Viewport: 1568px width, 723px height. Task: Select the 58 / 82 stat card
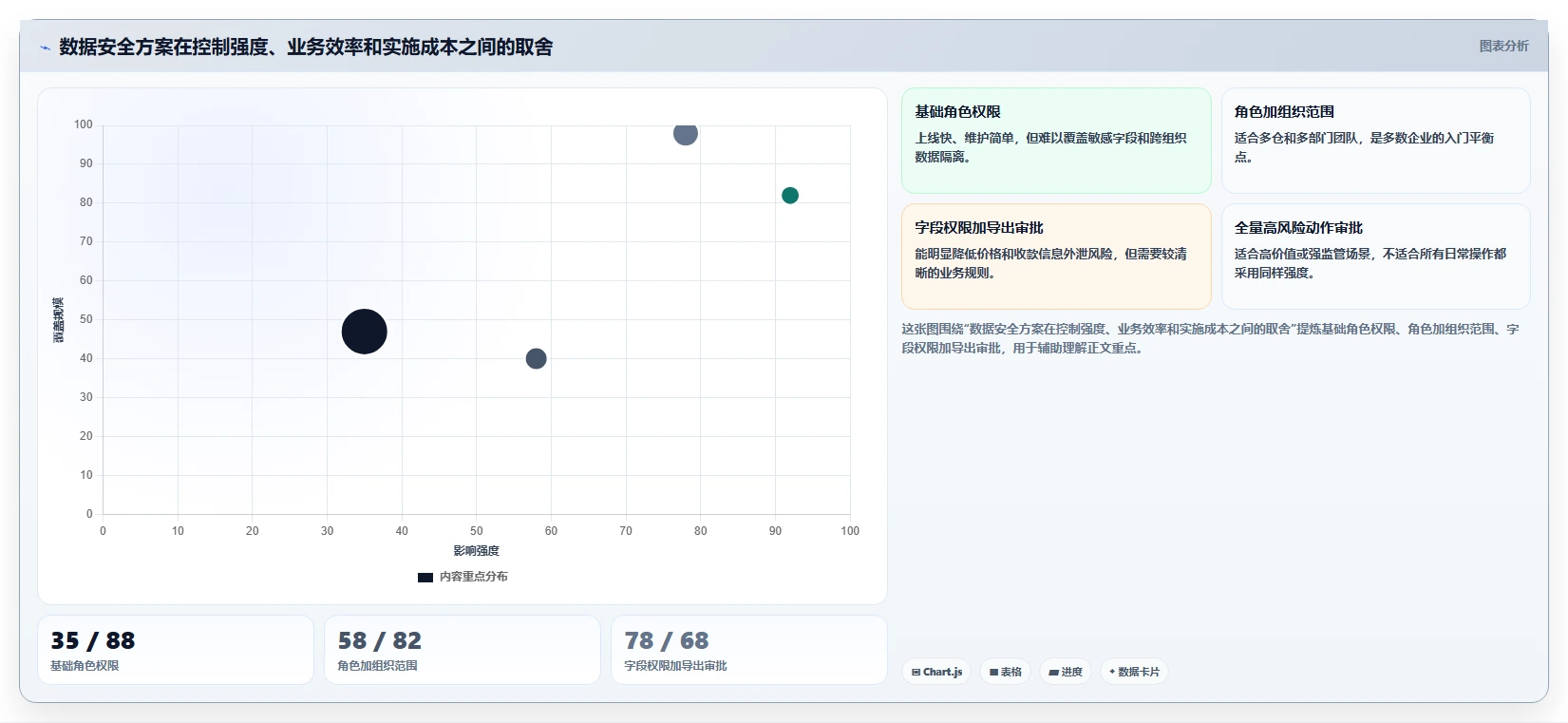463,650
